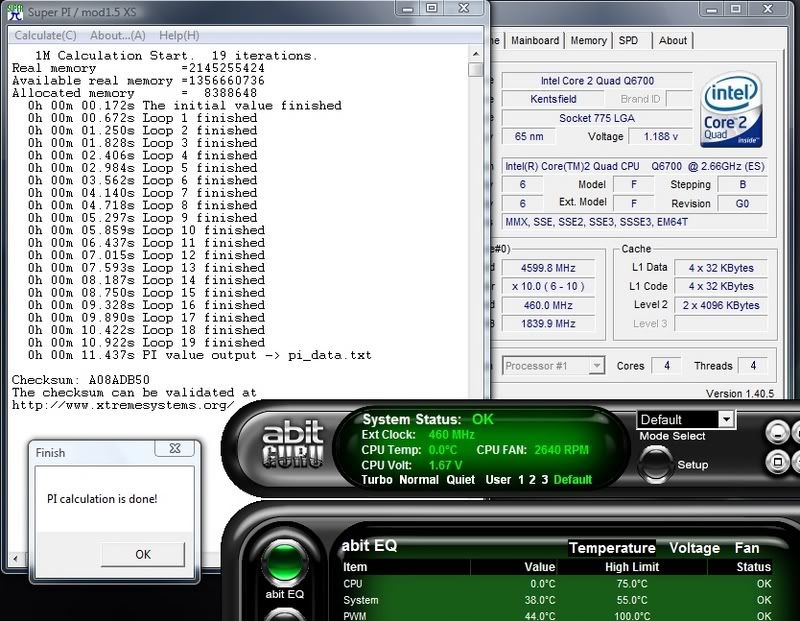Screen dimensions: 800x621
Task: Click the Threads count value '4'
Action: pyautogui.click(x=753, y=366)
